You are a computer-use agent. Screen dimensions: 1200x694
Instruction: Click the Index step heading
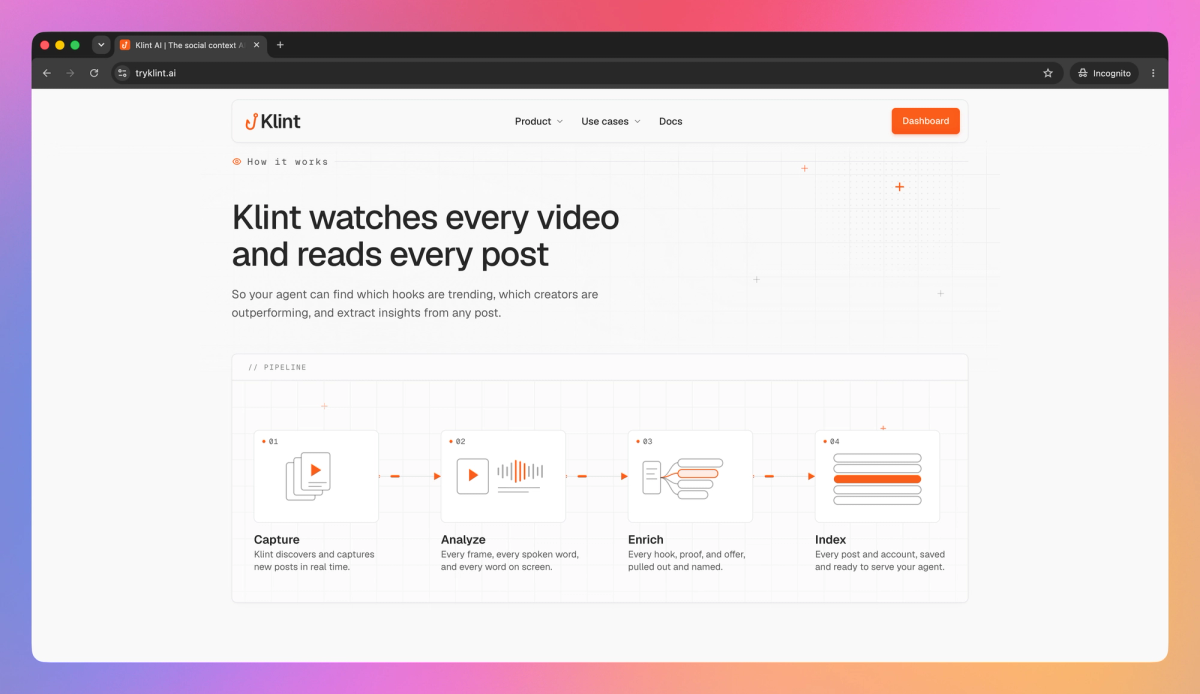coord(830,540)
